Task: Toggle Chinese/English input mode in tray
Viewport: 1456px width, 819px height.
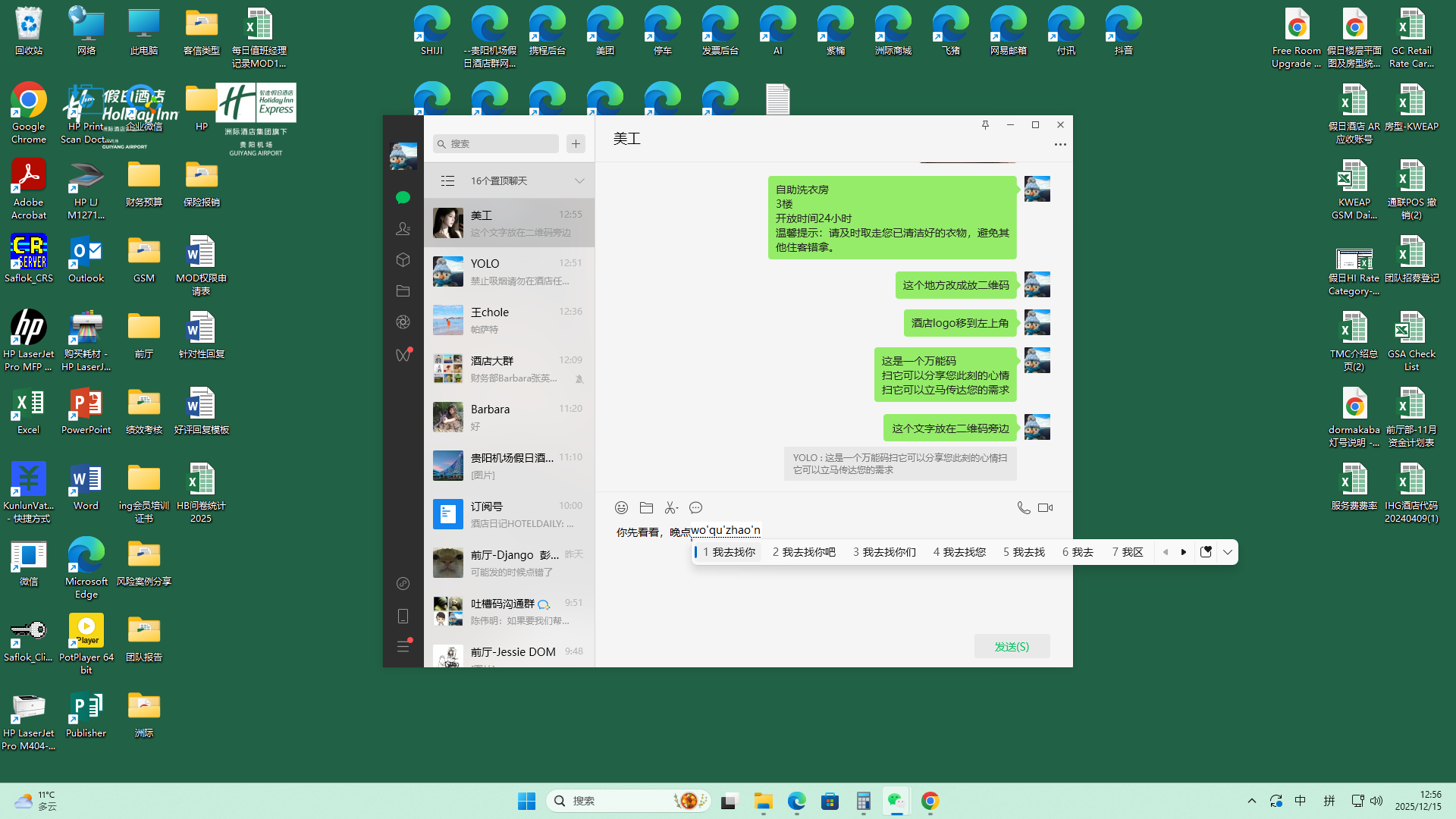Action: 1300,801
